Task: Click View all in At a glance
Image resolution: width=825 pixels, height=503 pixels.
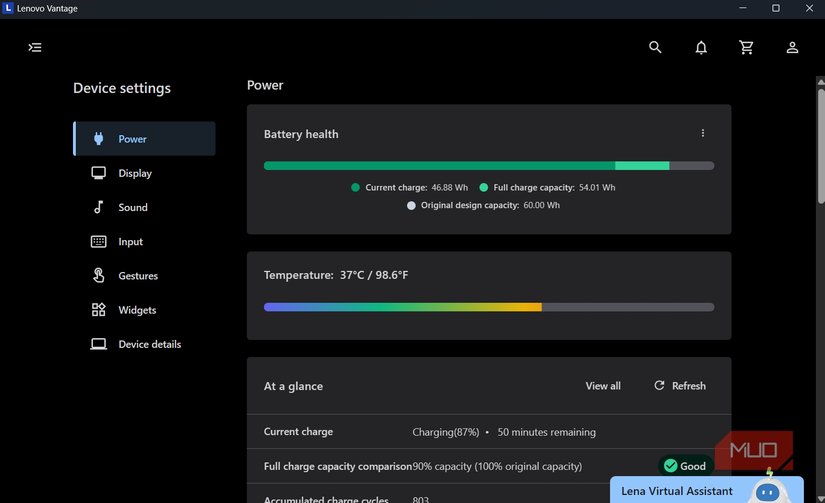Action: point(603,386)
